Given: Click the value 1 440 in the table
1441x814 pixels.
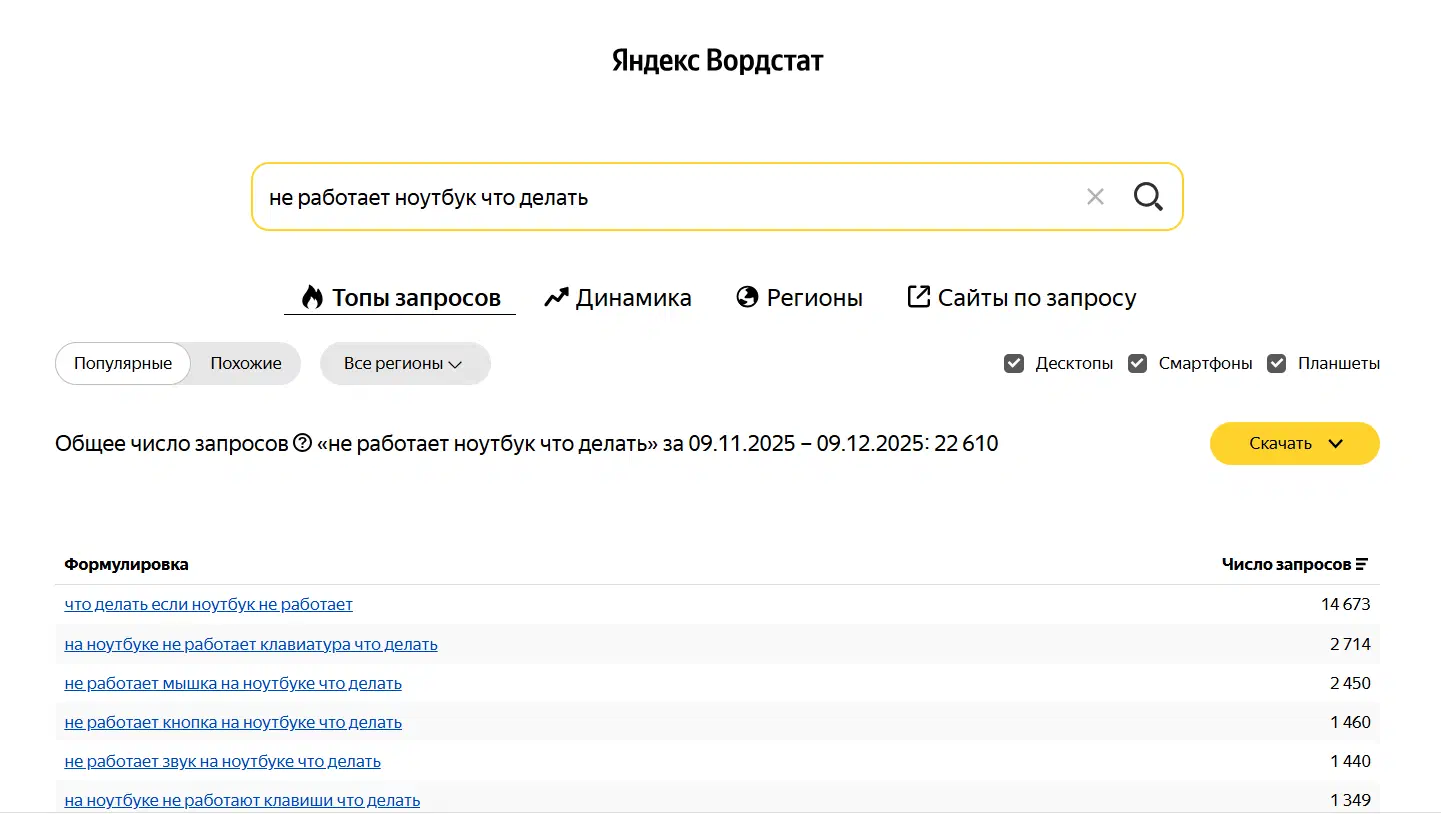Looking at the screenshot, I should [1351, 761].
